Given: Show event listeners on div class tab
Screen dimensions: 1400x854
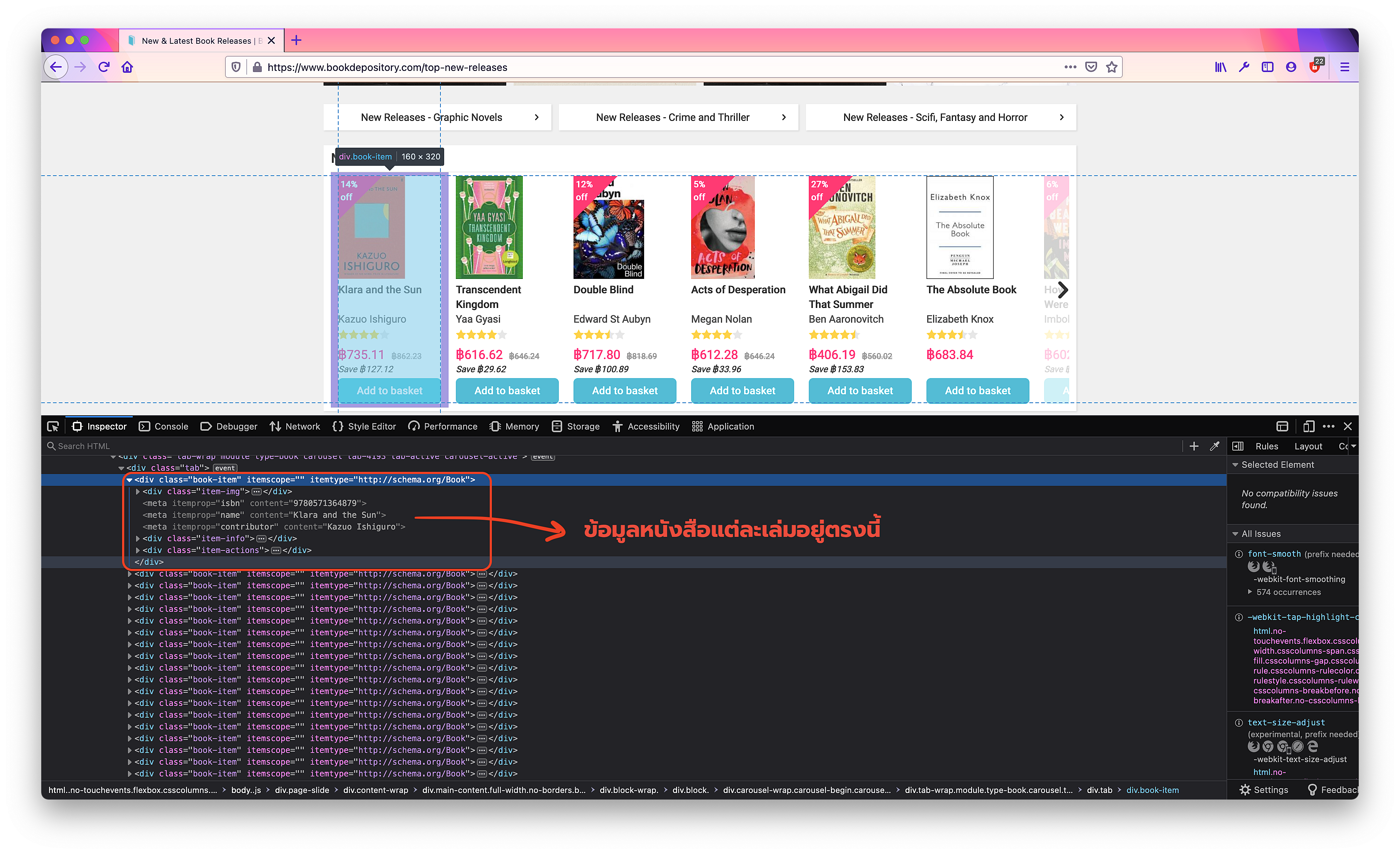Looking at the screenshot, I should coord(225,469).
